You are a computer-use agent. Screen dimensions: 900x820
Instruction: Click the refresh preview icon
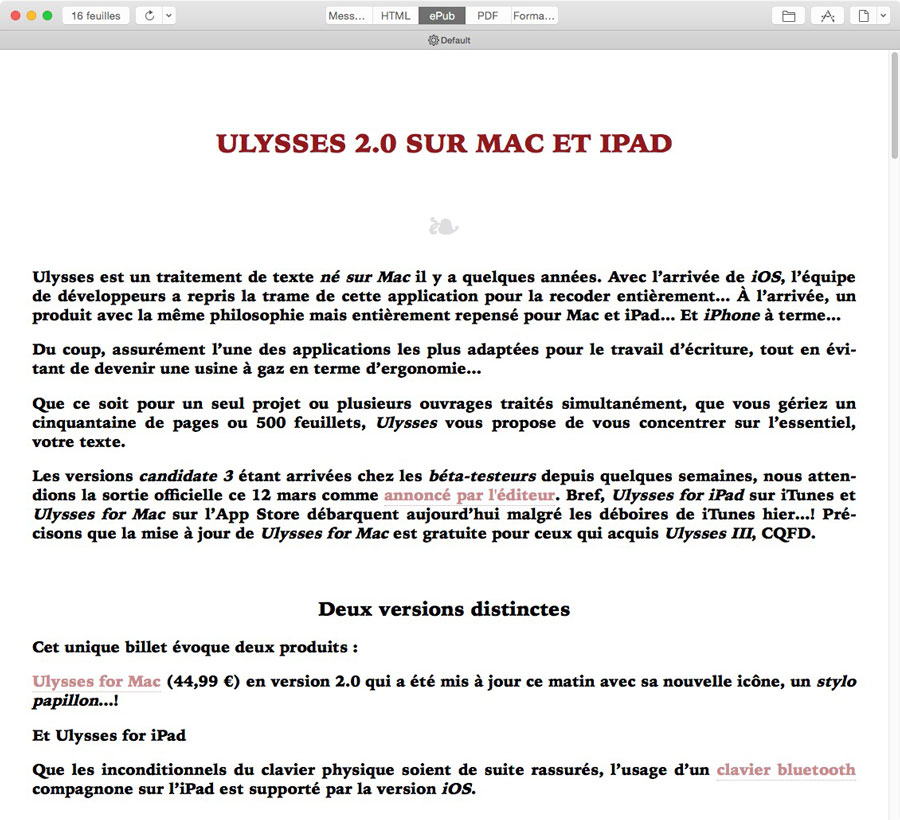149,15
